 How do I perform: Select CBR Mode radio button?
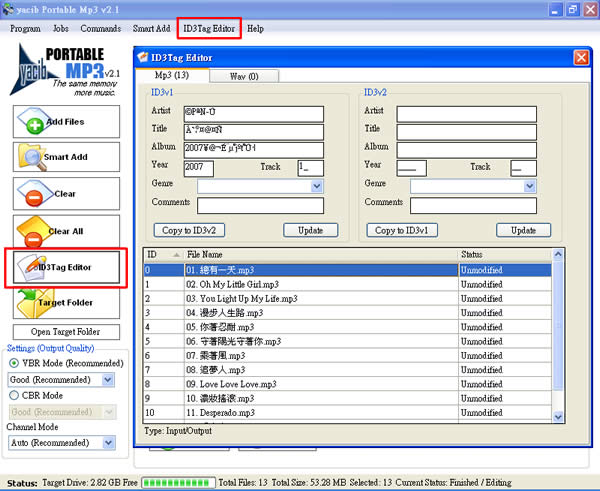tap(14, 395)
